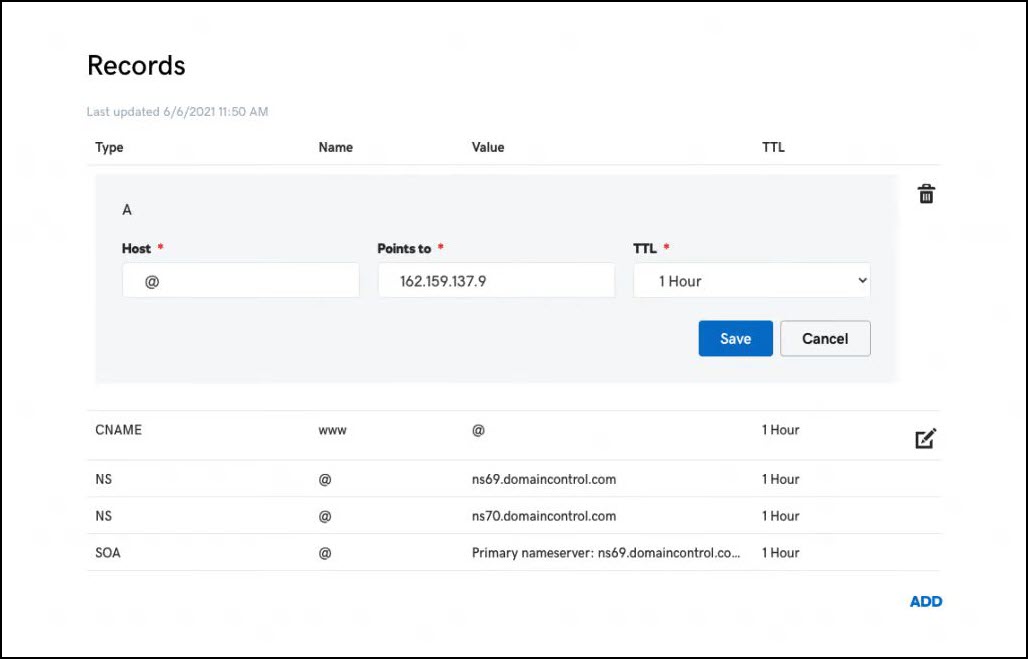Click the Save button
This screenshot has height=659, width=1028.
[736, 338]
